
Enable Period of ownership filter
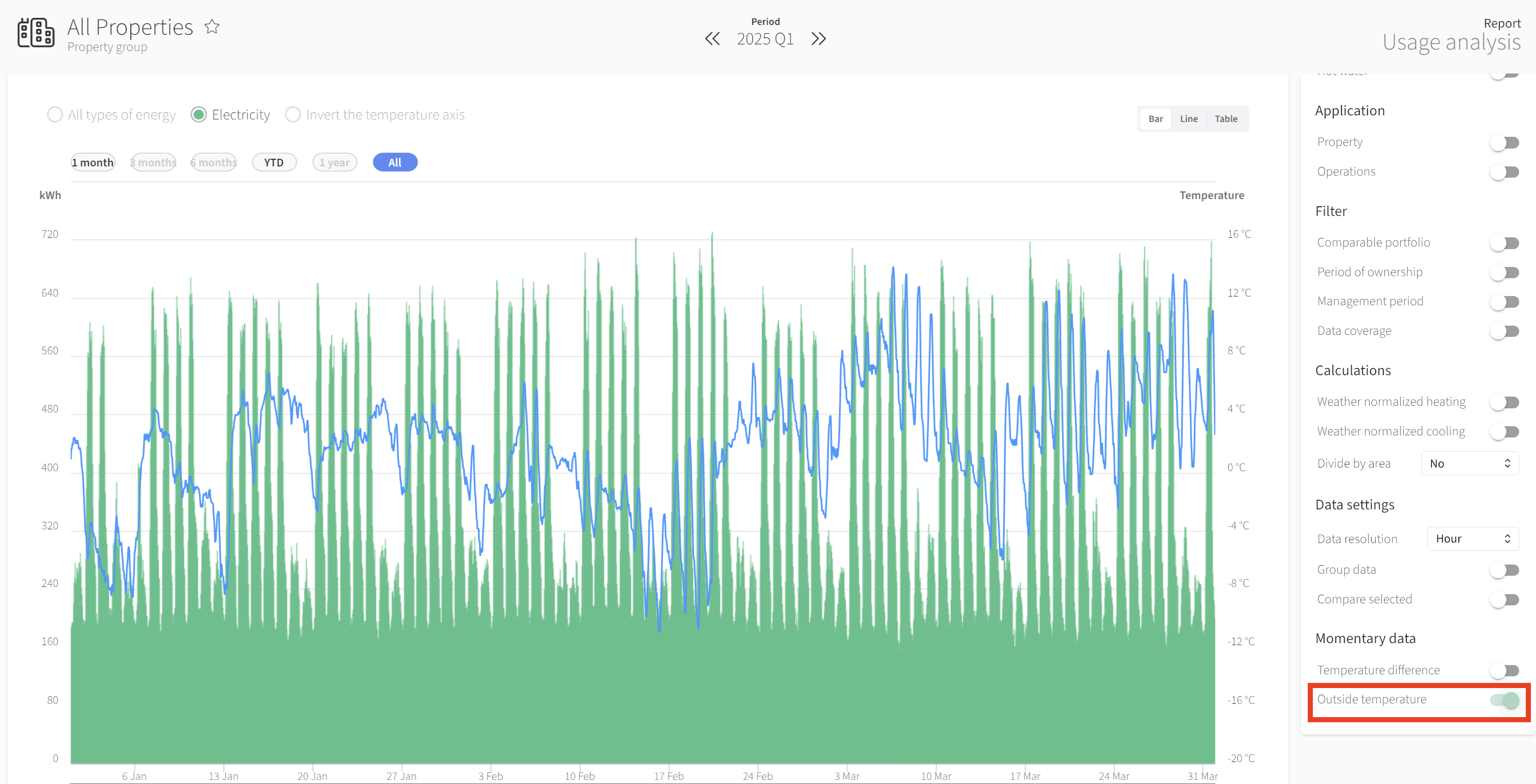[x=1504, y=273]
